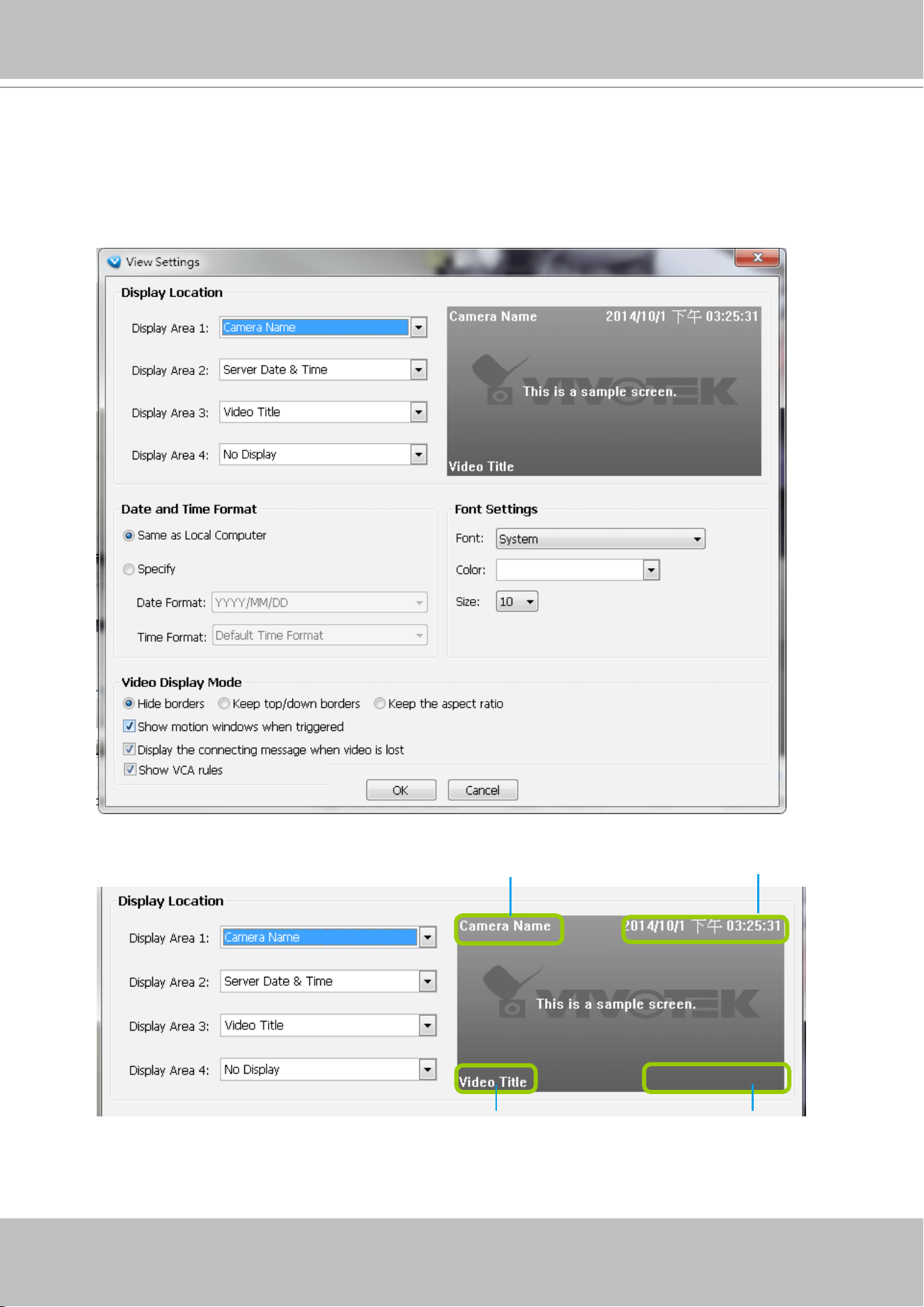The height and width of the screenshot is (1307, 924).
Task: Open the Time Format dropdown
Action: (320, 635)
